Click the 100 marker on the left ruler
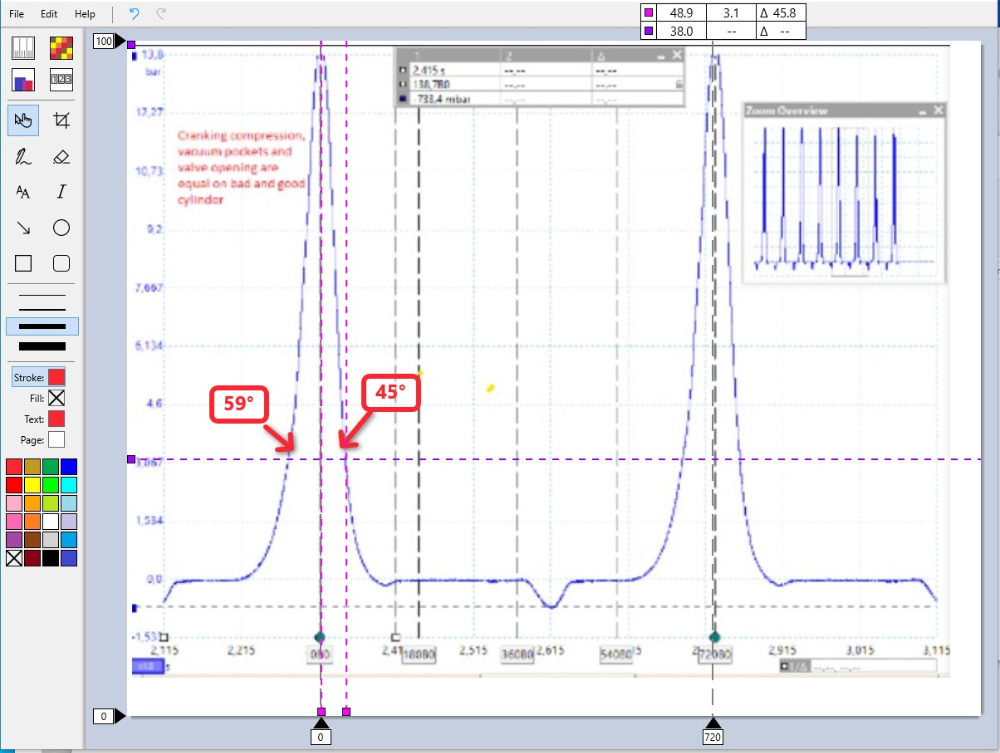The image size is (1000, 753). (105, 42)
